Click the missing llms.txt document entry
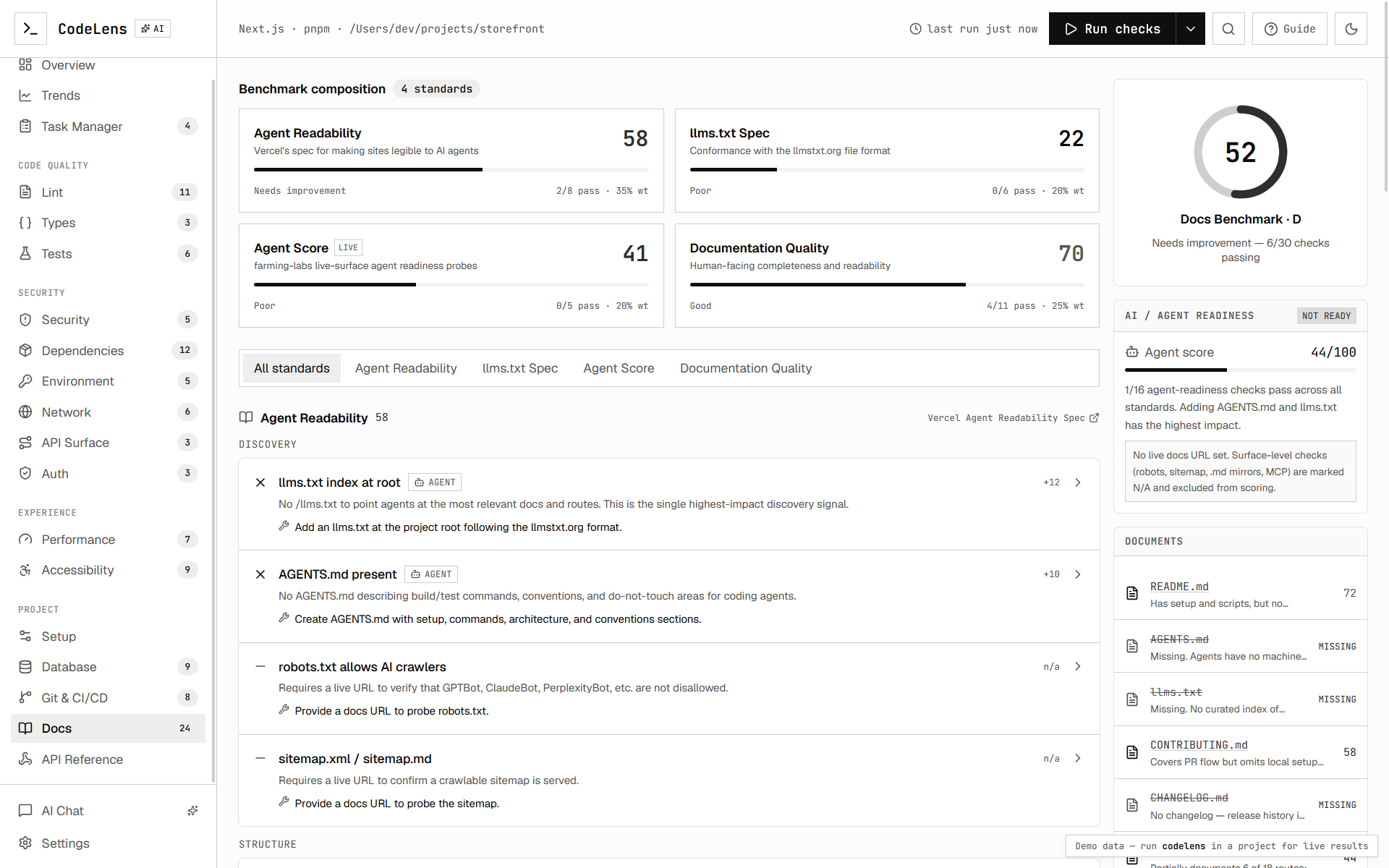The image size is (1389, 868). click(1240, 699)
